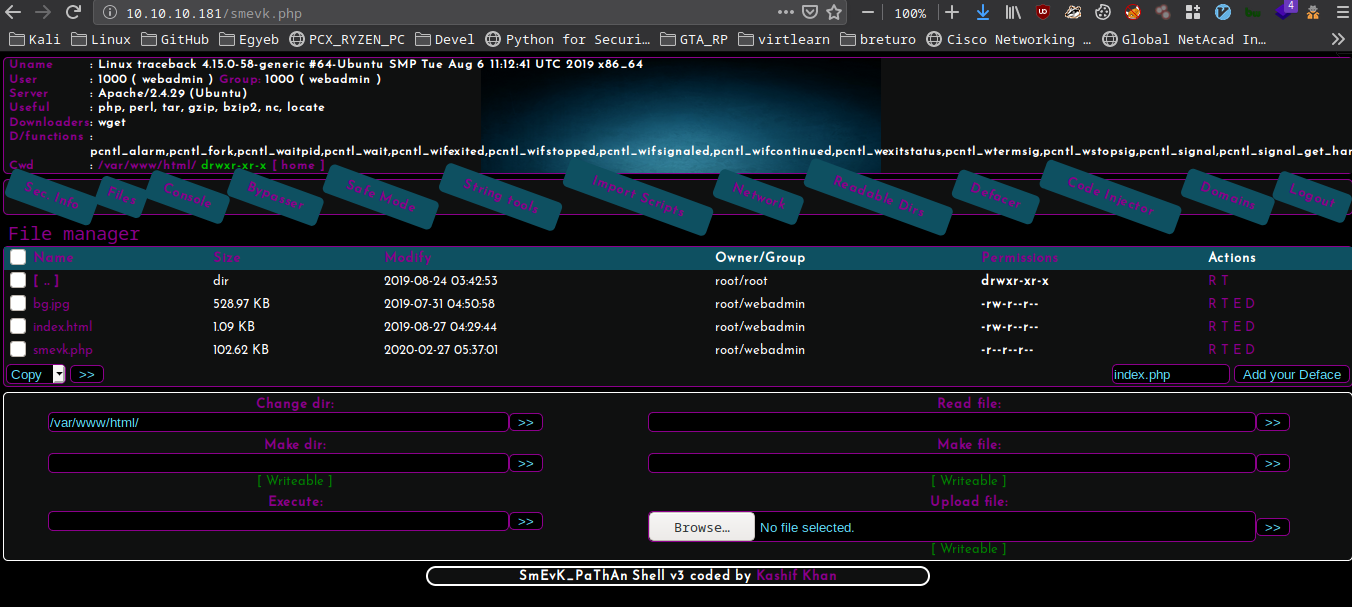Tick the checkbox next to bg.jpg

coord(18,303)
